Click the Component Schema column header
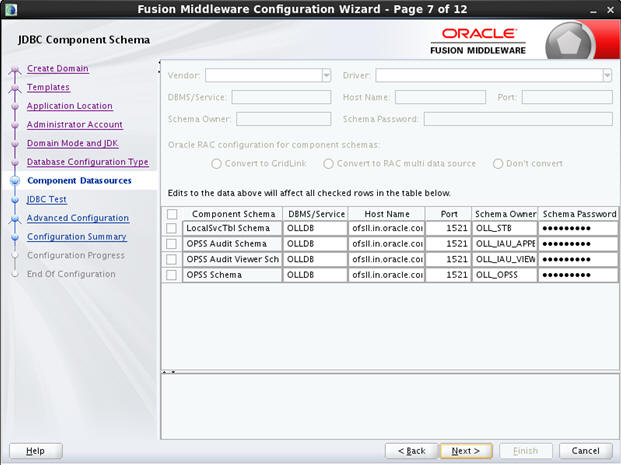621x465 pixels. 233,214
